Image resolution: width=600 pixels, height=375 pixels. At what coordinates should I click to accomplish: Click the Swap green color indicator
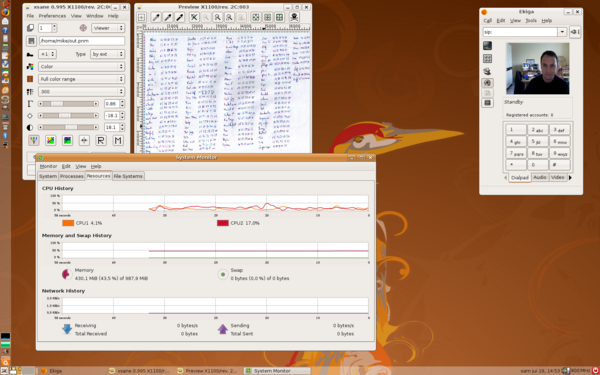223,274
